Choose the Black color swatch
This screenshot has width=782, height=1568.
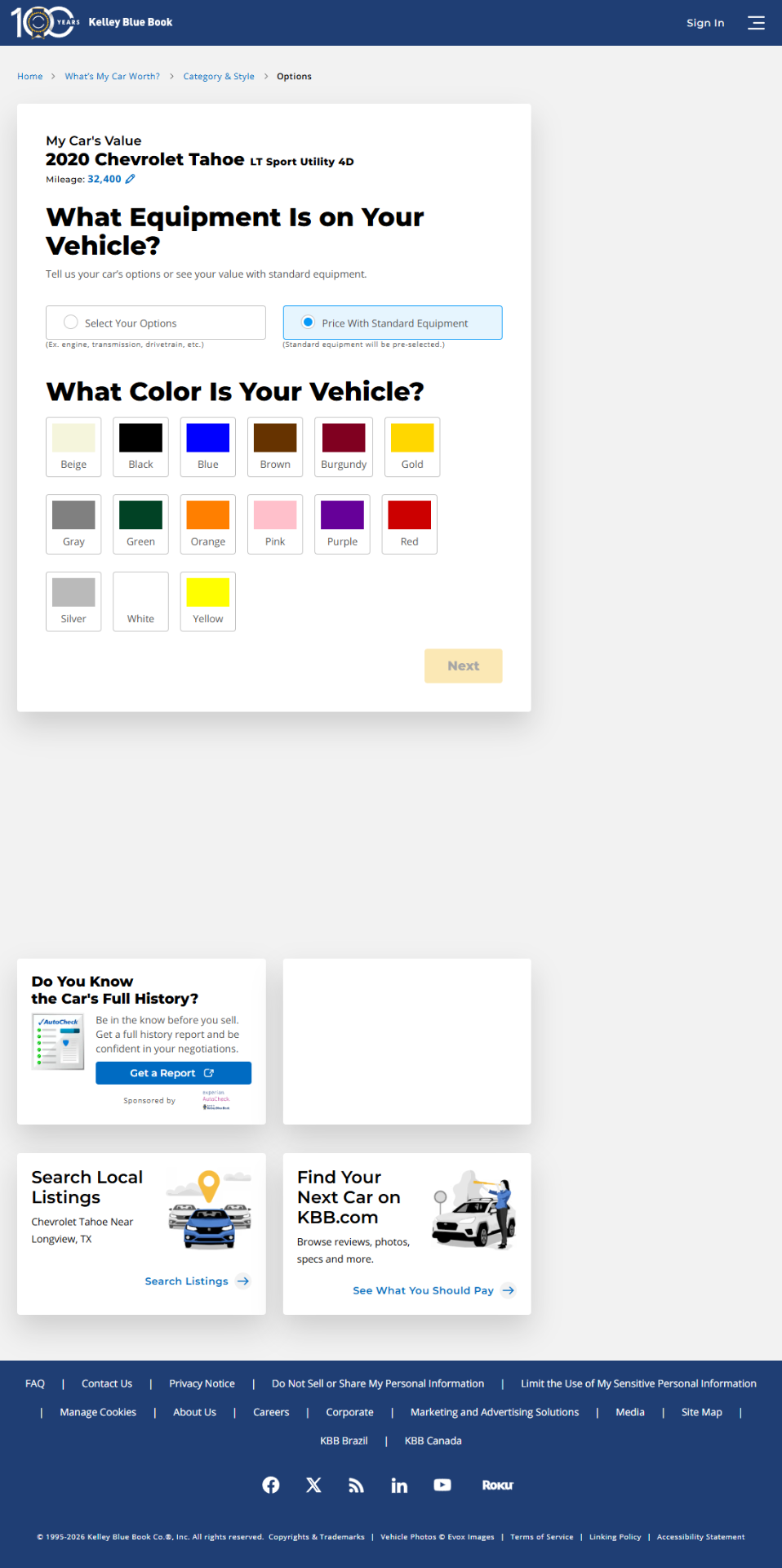pos(140,447)
